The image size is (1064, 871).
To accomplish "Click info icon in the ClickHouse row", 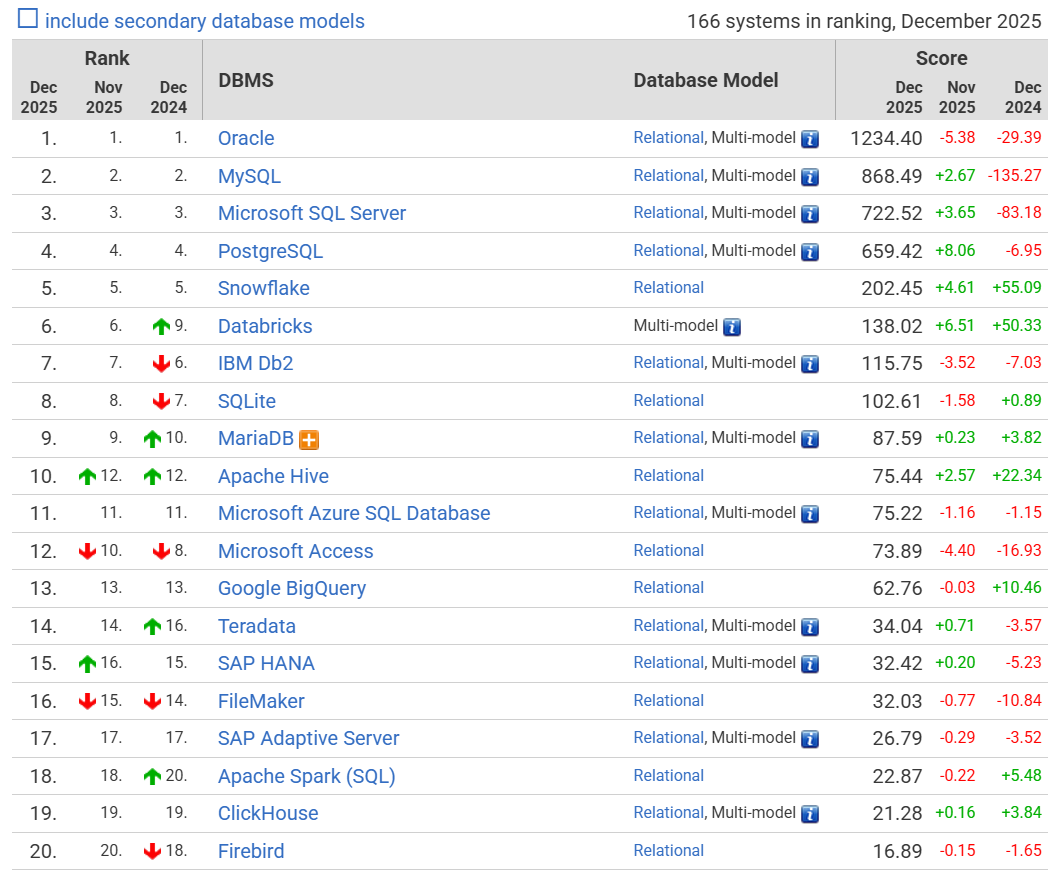I will coord(810,814).
